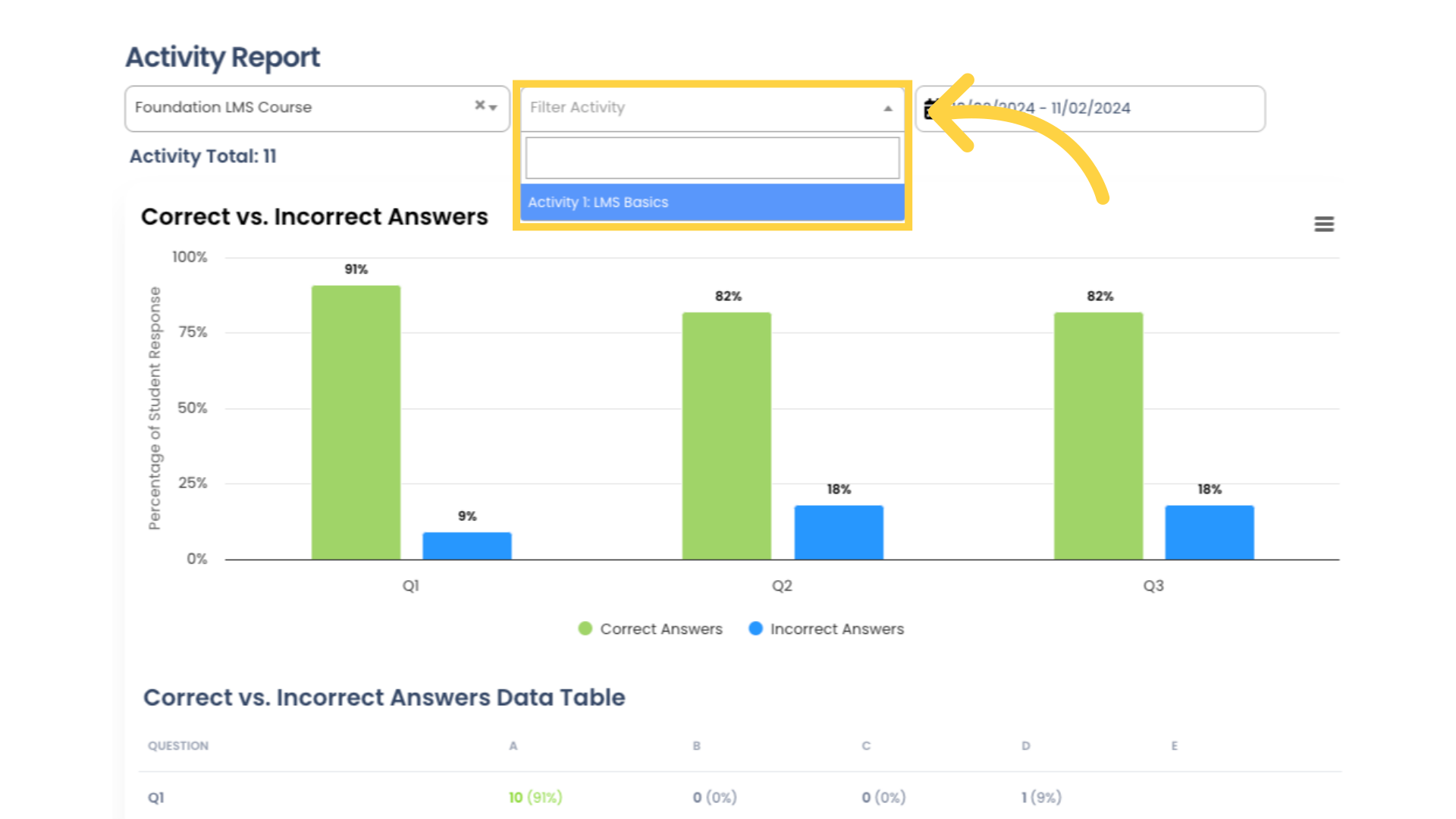1456x819 pixels.
Task: Select the Filter Activity dropdown
Action: pyautogui.click(x=711, y=107)
